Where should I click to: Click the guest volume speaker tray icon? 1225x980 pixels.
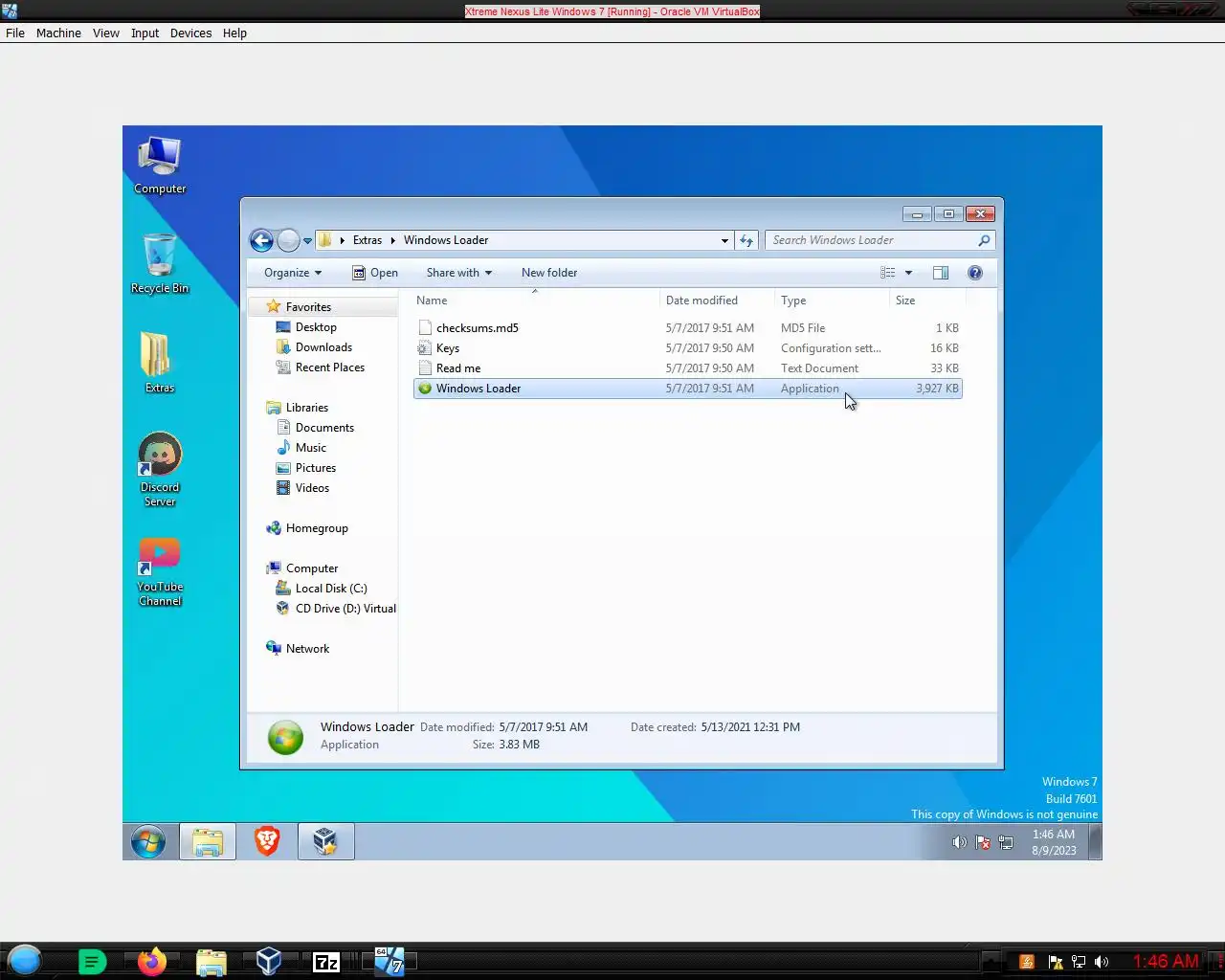[959, 842]
